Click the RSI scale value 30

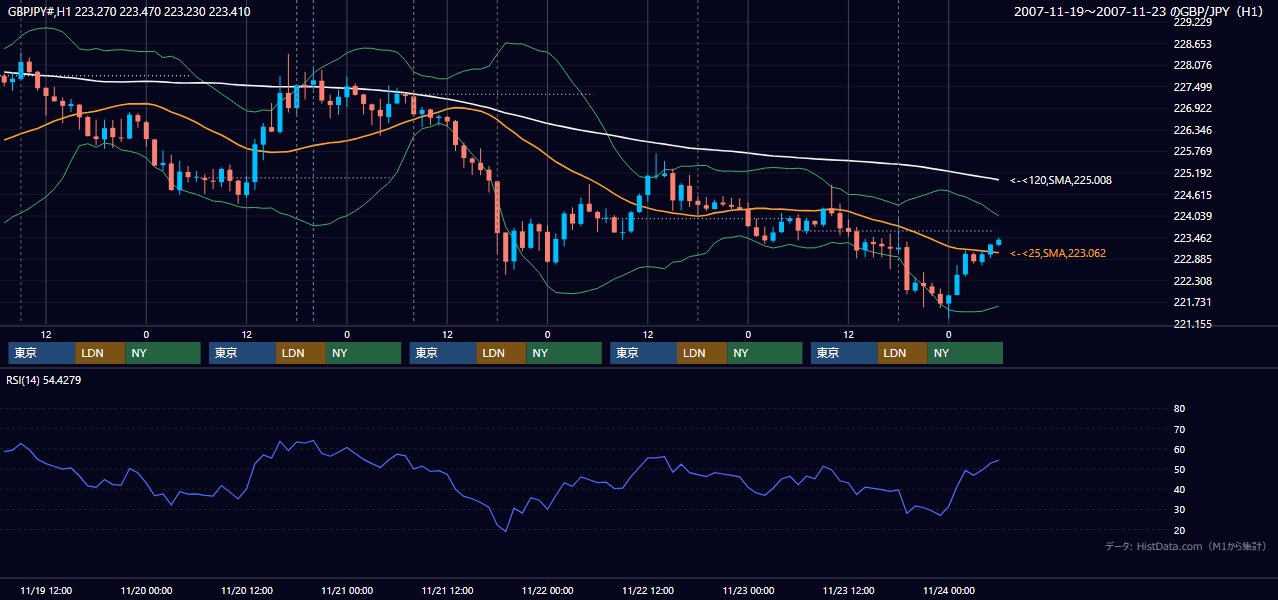tap(1179, 510)
